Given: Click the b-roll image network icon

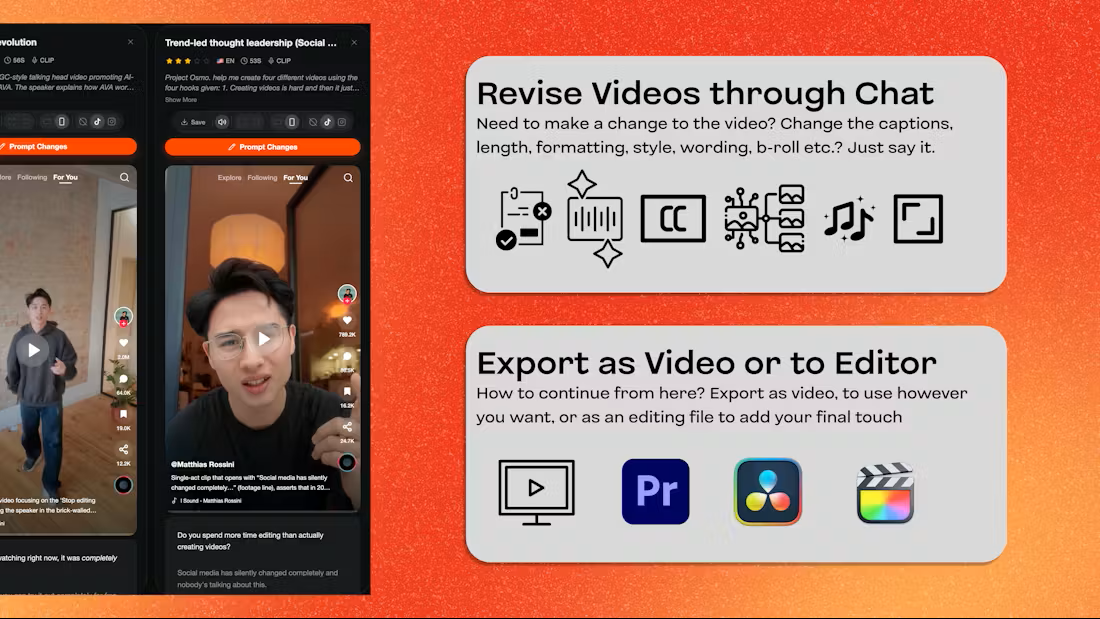Looking at the screenshot, I should [x=765, y=218].
